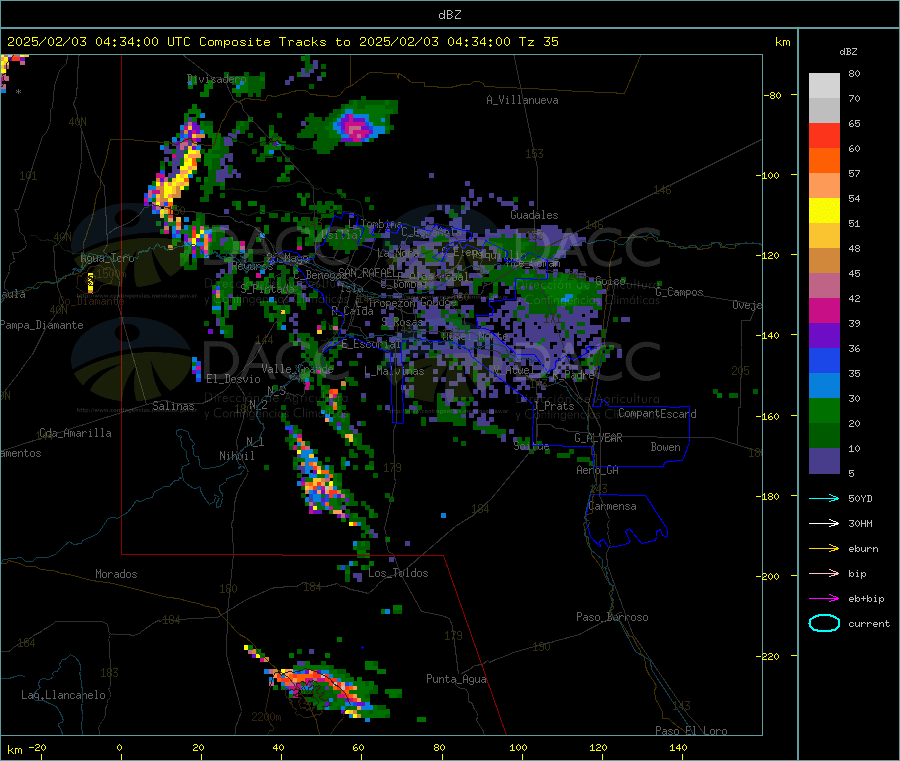
Task: Click the L_Malvinas map label
Action: (394, 372)
